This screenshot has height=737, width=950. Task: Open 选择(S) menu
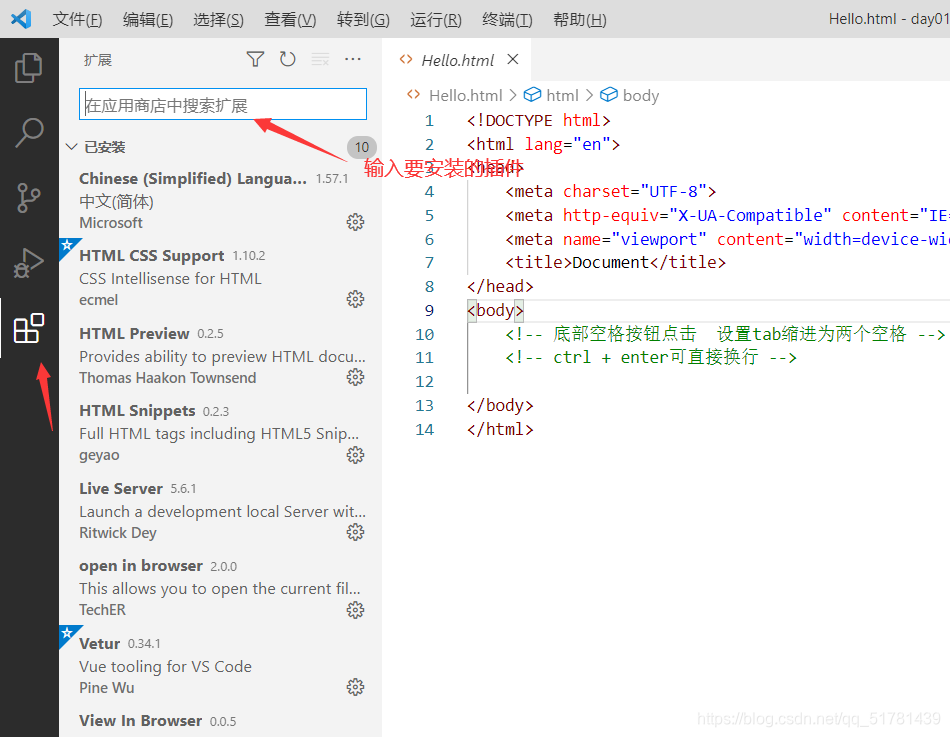(x=218, y=19)
